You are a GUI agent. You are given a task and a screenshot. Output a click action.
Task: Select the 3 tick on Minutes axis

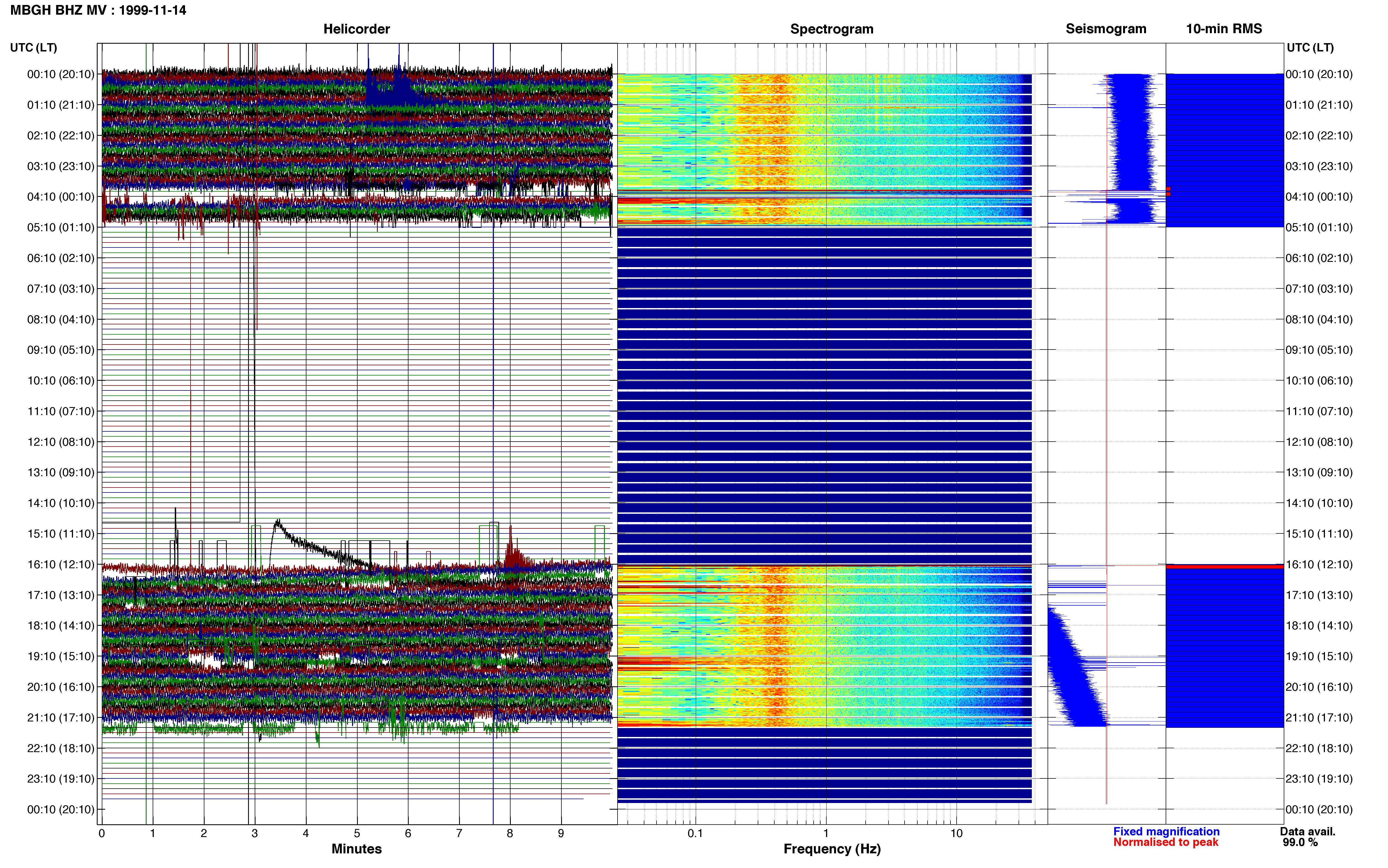[x=255, y=833]
